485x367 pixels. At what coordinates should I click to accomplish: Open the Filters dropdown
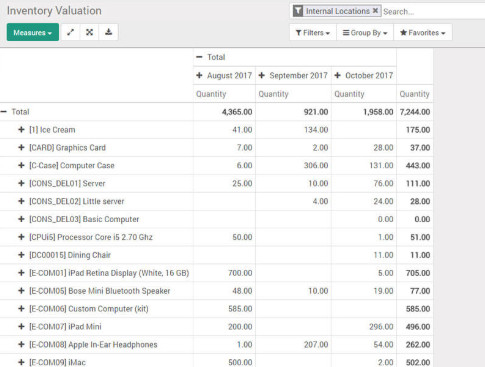click(x=313, y=33)
